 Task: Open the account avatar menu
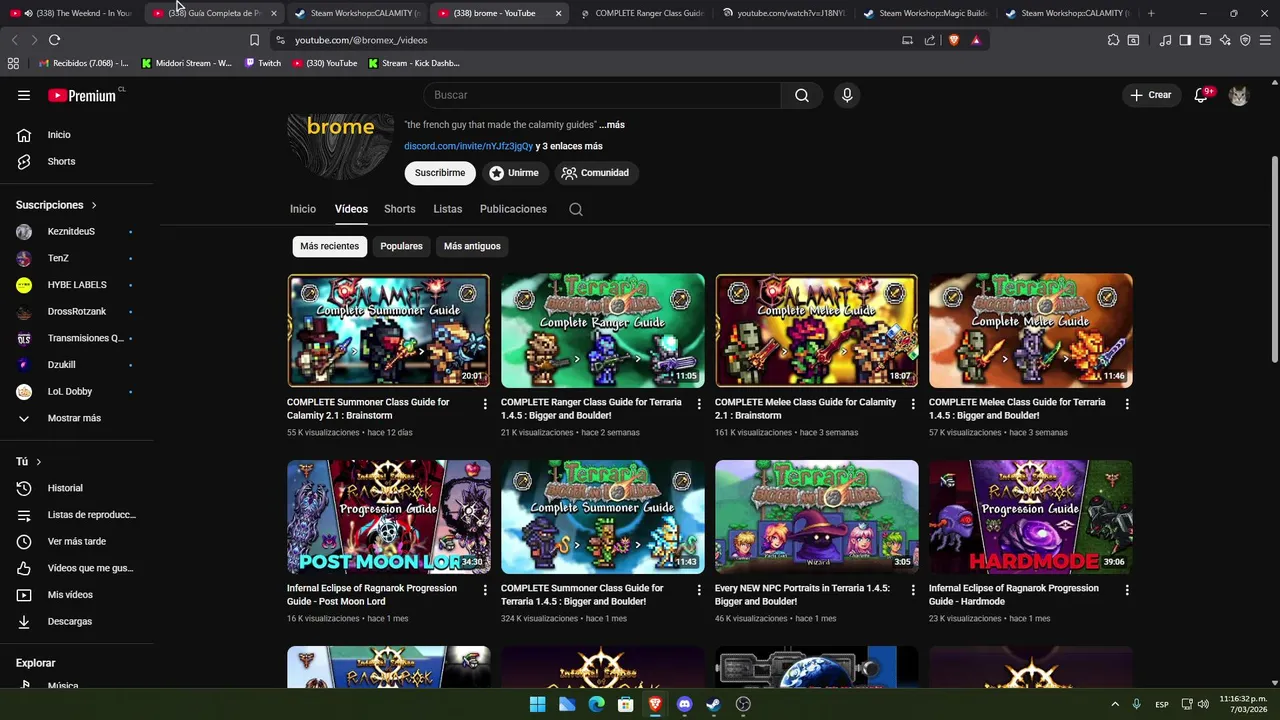point(1238,95)
